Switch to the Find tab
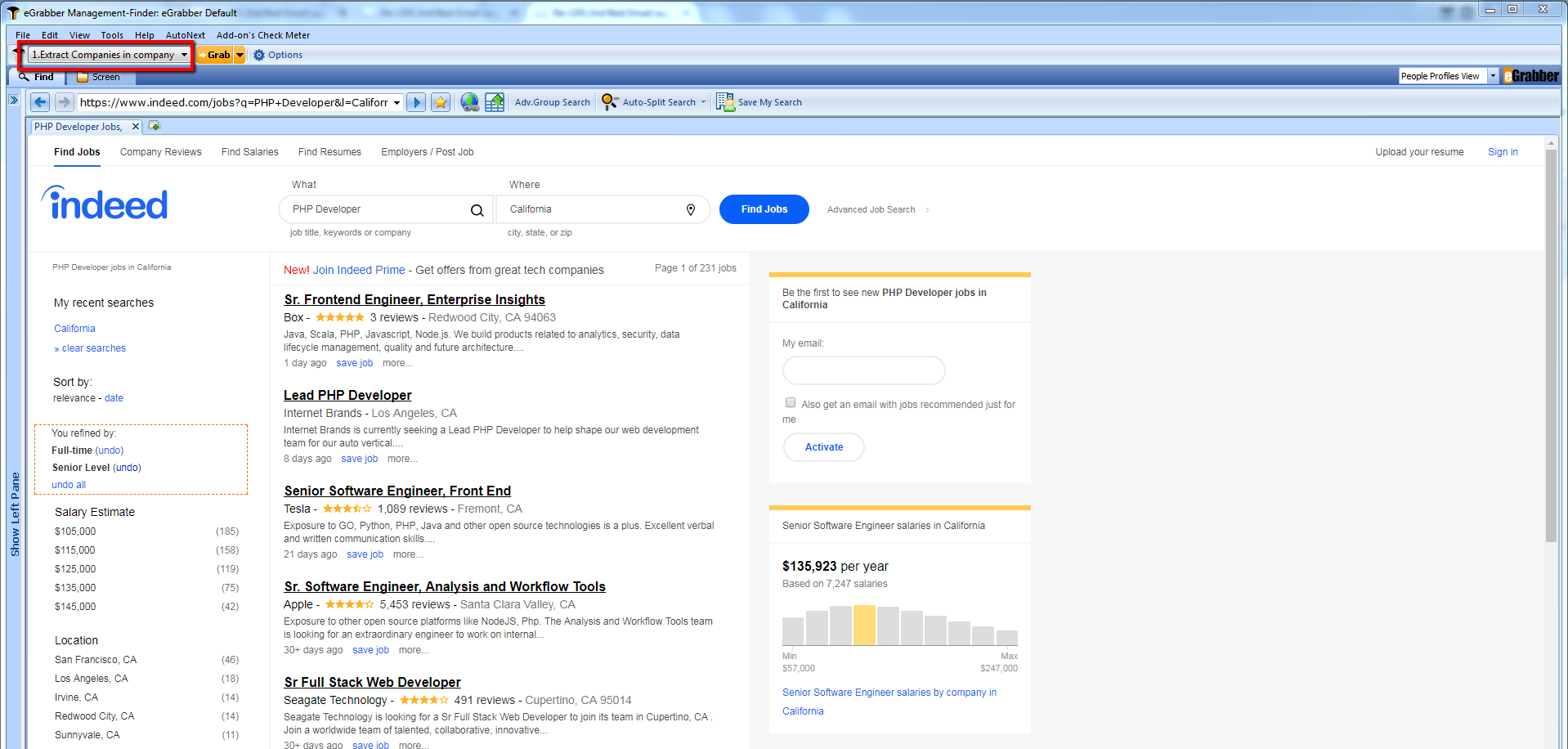Image resolution: width=1568 pixels, height=749 pixels. (37, 77)
